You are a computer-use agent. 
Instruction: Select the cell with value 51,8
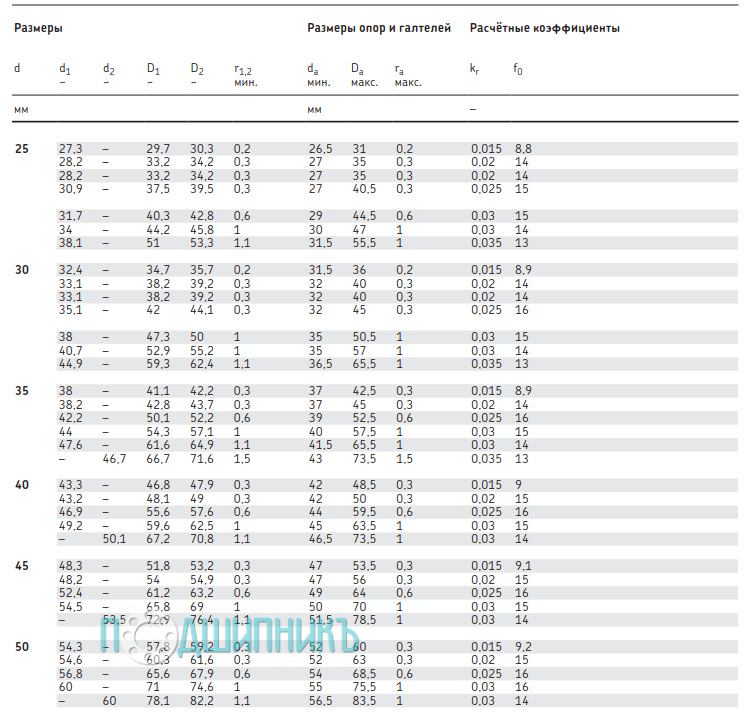[158, 566]
